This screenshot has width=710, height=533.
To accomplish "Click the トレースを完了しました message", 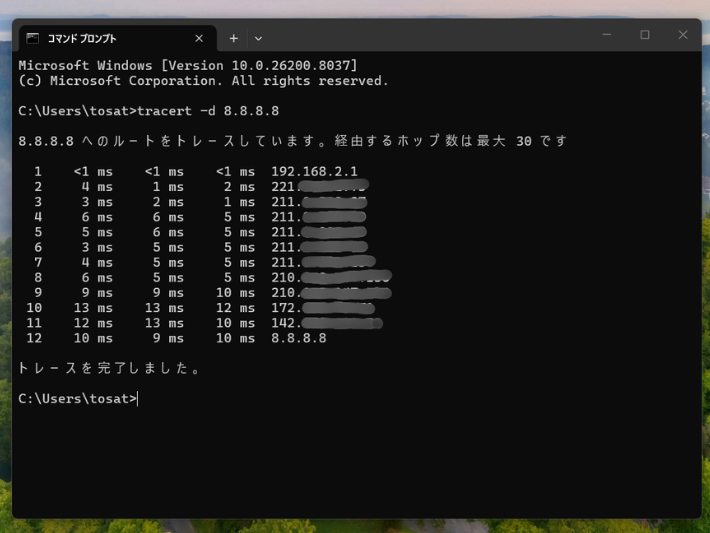I will click(110, 368).
